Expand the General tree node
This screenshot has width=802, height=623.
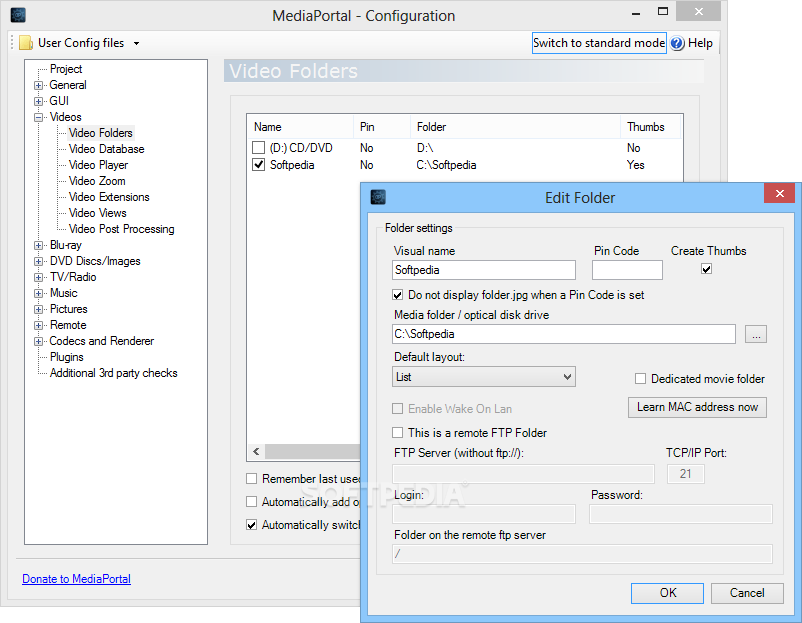tap(38, 85)
